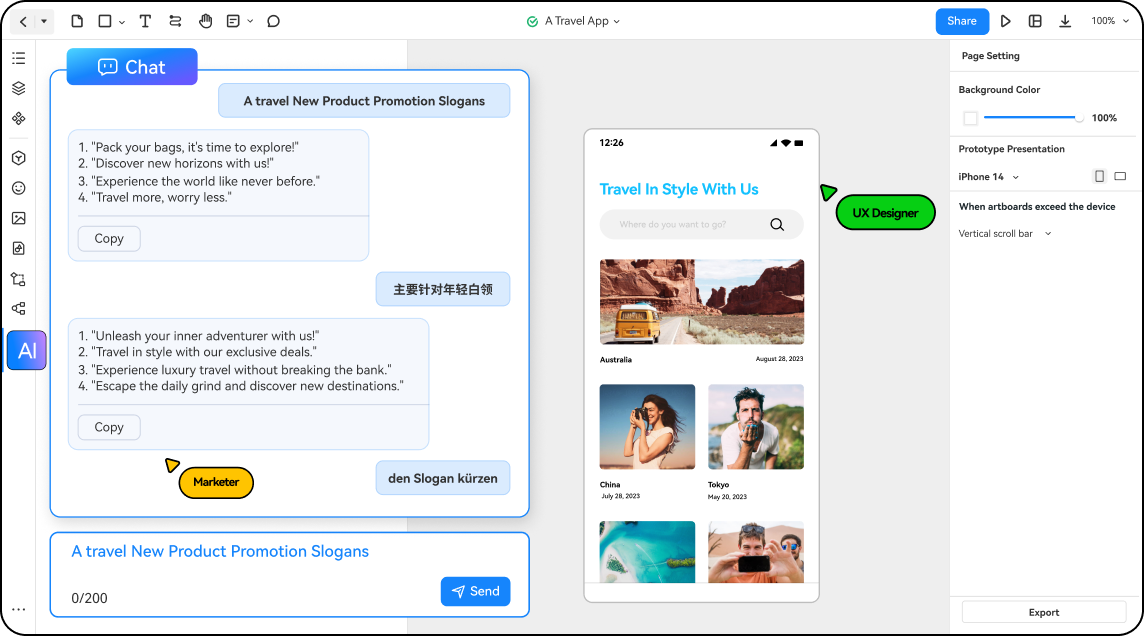Click the Export button
This screenshot has width=1144, height=636.
[1043, 613]
